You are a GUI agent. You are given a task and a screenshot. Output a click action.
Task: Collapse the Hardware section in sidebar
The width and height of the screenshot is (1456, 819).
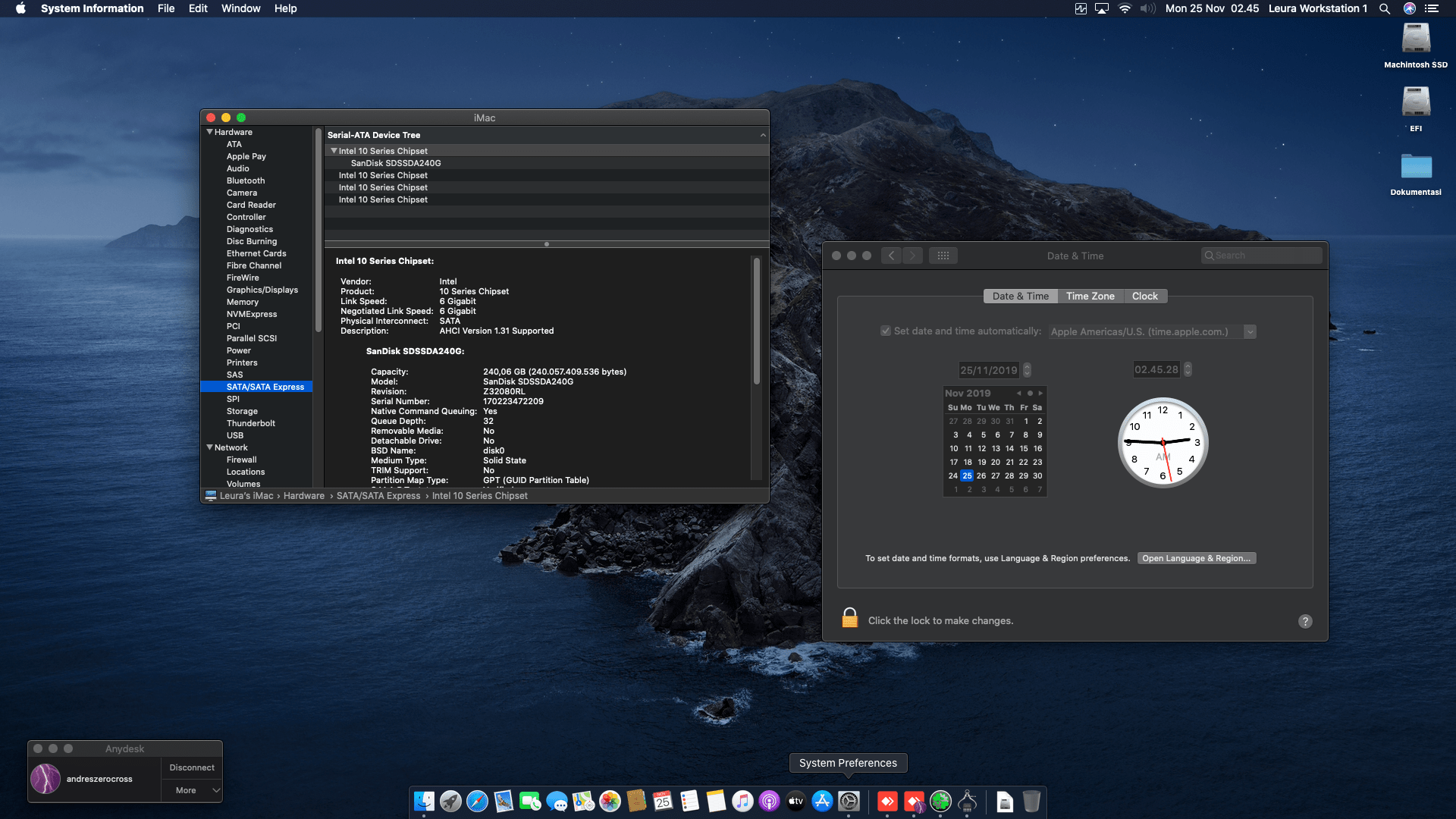point(210,132)
